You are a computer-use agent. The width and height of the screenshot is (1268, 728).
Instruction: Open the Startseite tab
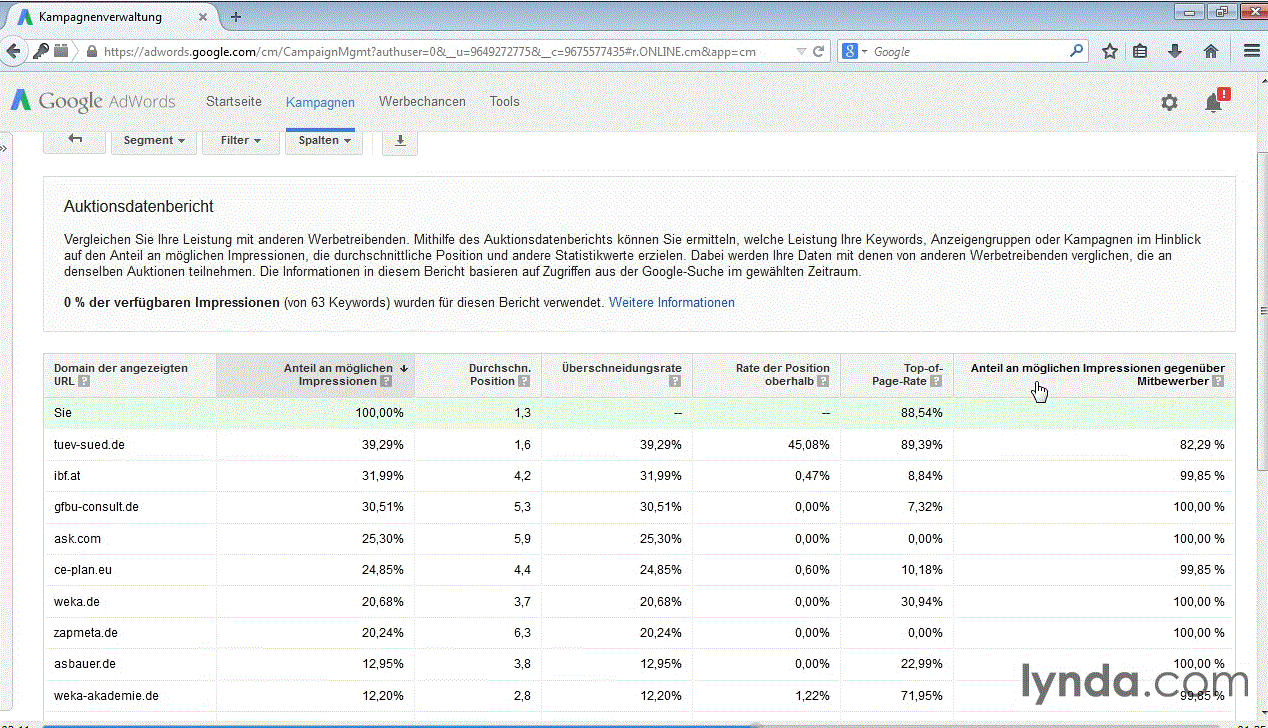(x=234, y=101)
